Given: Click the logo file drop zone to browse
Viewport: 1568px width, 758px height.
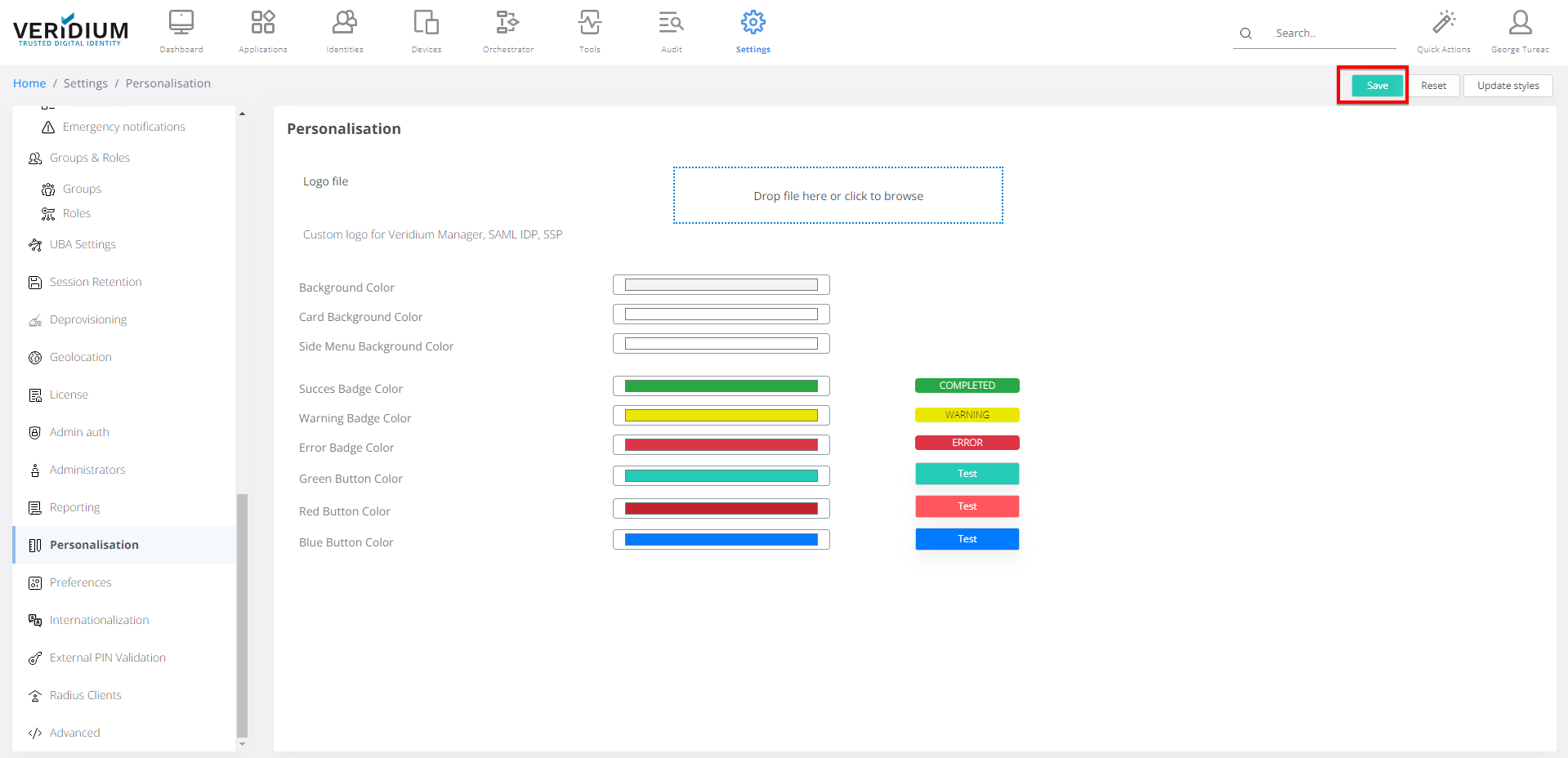Looking at the screenshot, I should 838,196.
